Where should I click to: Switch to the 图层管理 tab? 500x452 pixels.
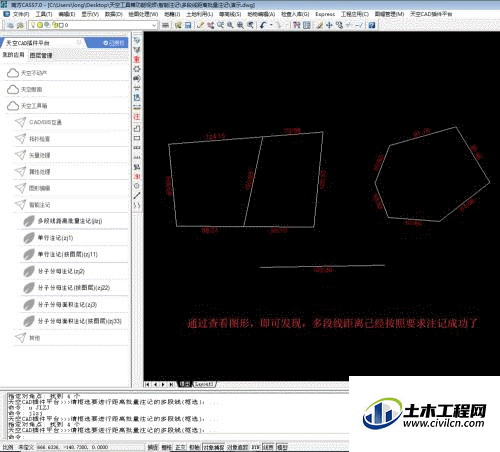(x=41, y=55)
